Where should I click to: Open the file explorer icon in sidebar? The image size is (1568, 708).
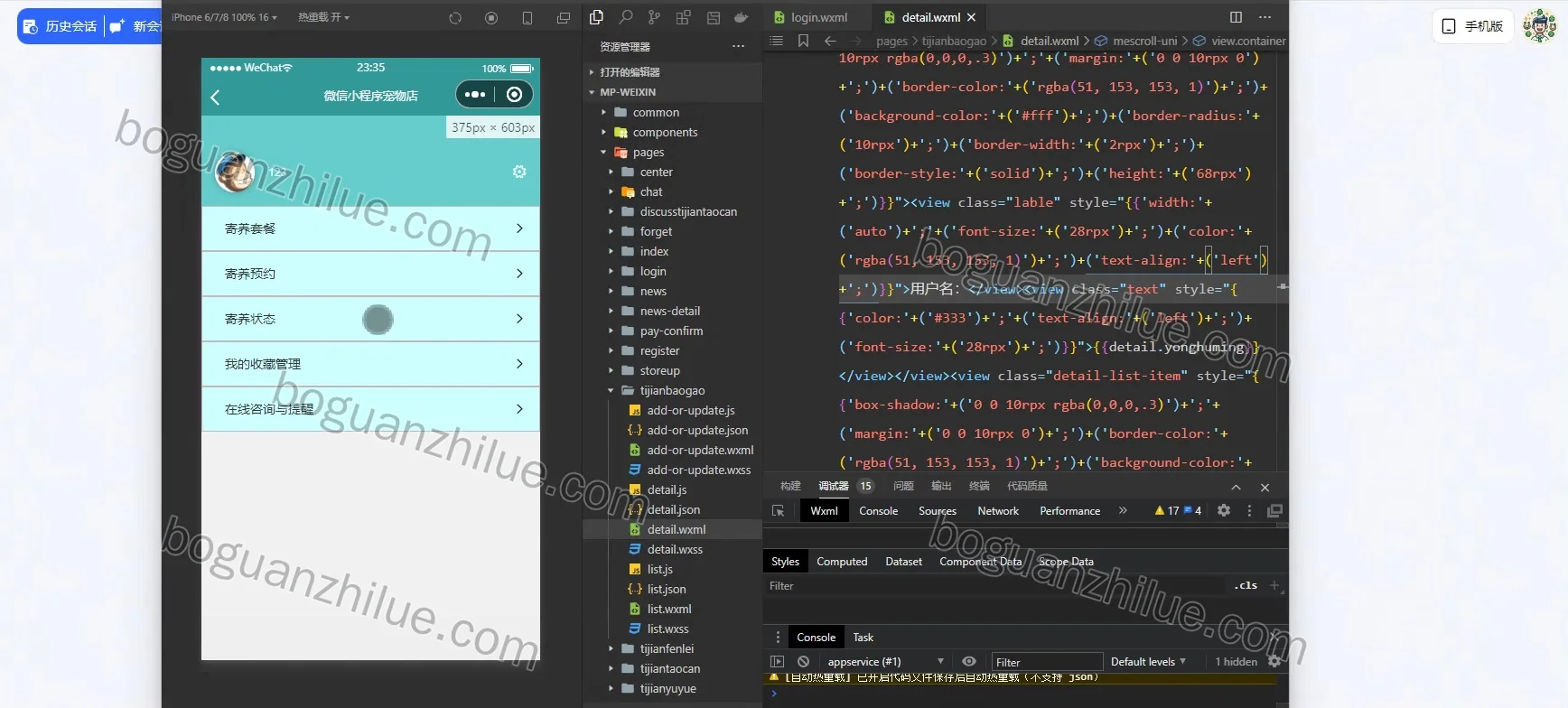coord(596,17)
